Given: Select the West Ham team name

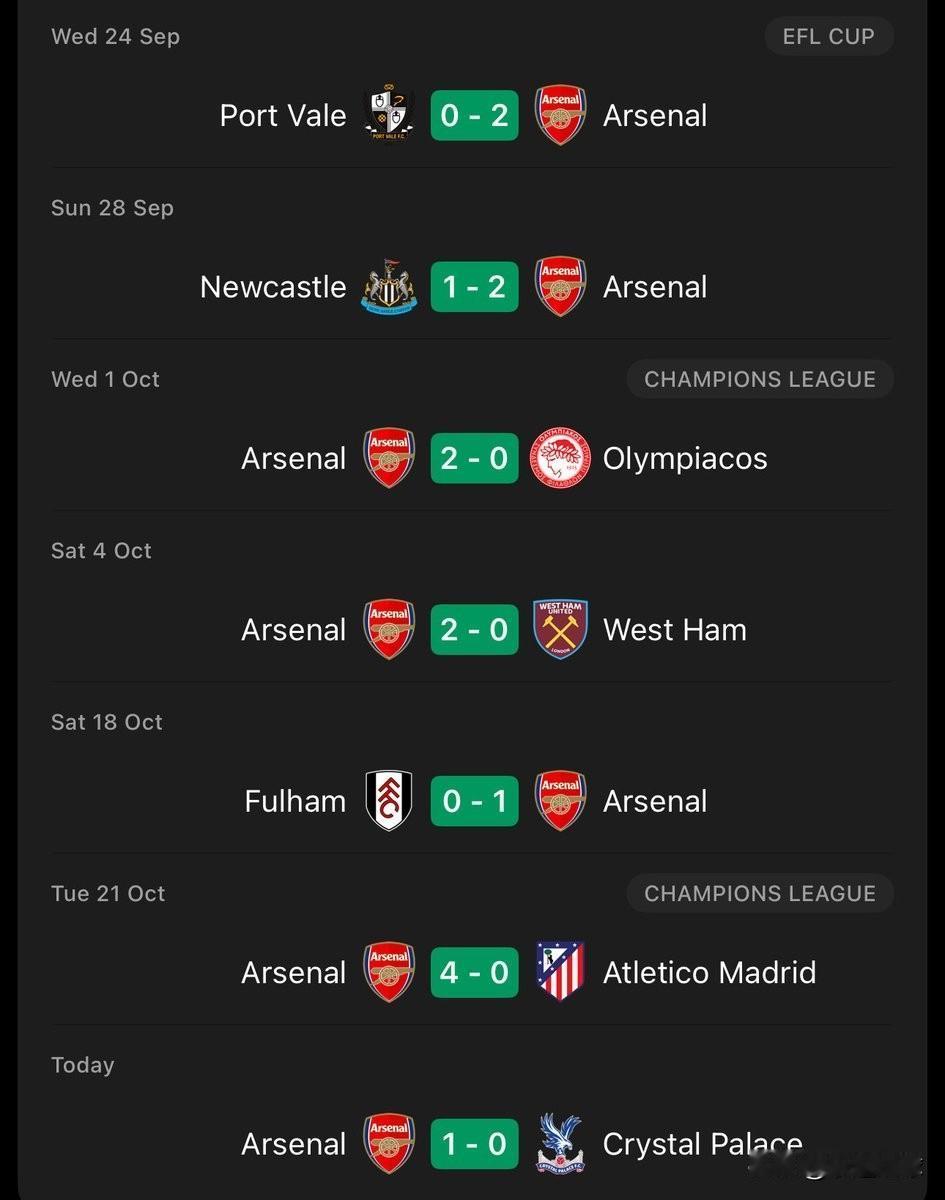Looking at the screenshot, I should tap(675, 630).
